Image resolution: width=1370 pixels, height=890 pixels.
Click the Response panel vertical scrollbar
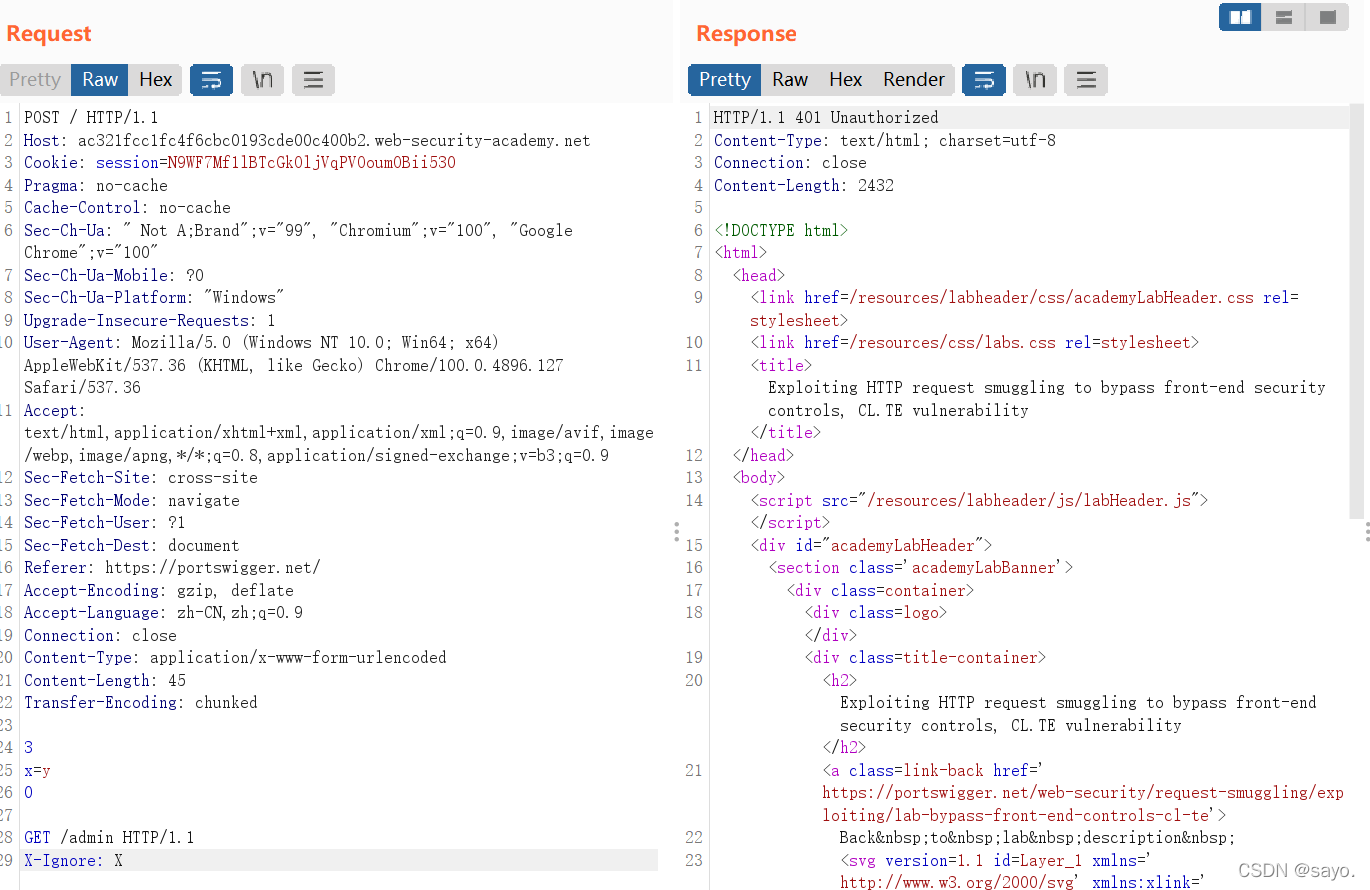(1358, 310)
